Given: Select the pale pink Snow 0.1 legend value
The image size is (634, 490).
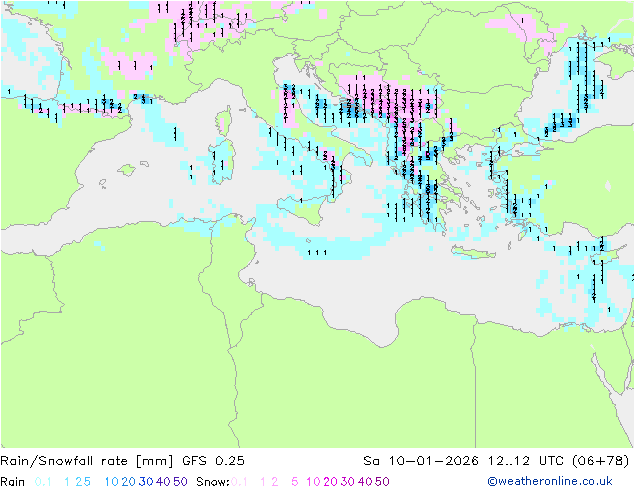Looking at the screenshot, I should 239,482.
